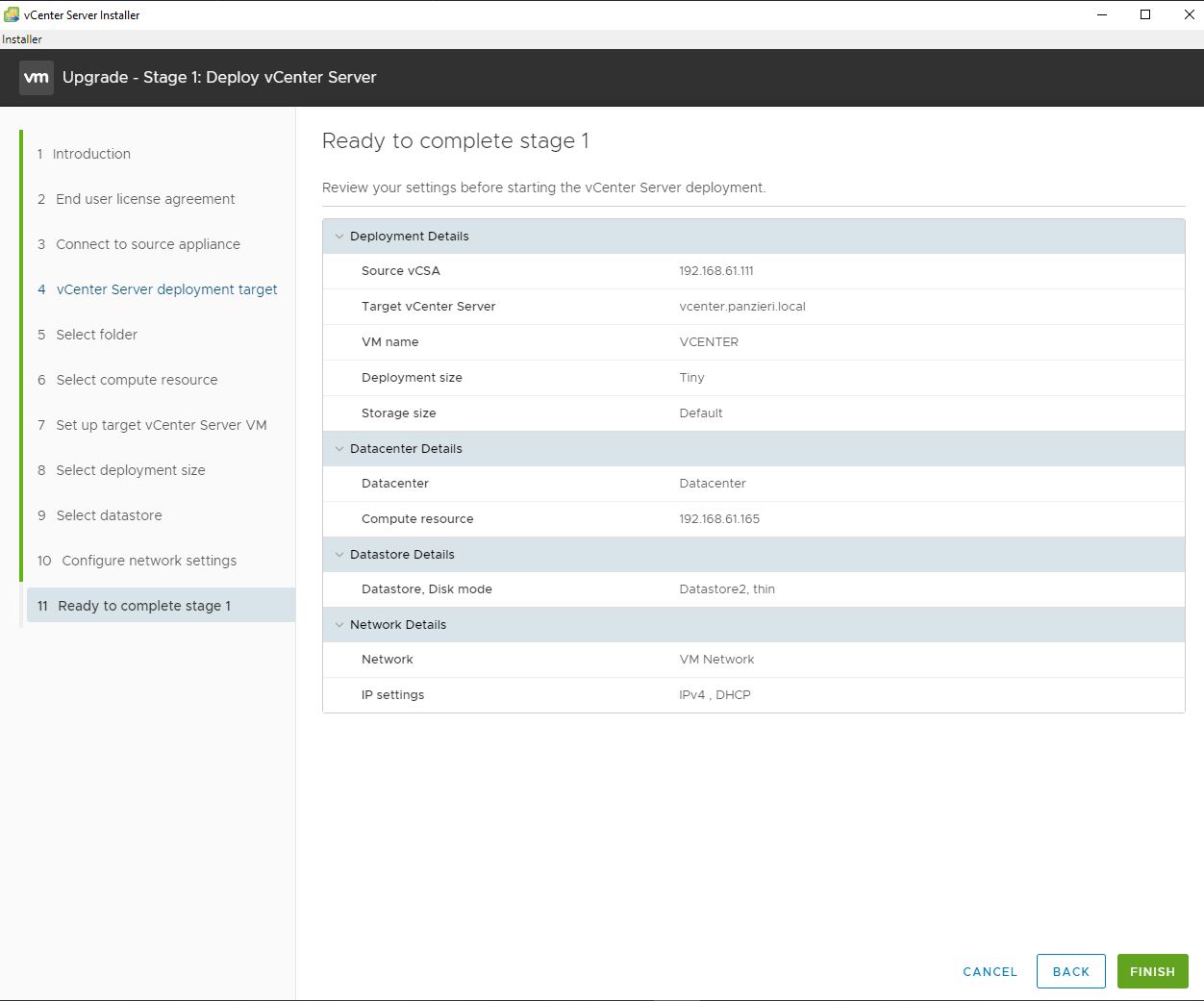The image size is (1204, 1001).
Task: Click Storage size value Default
Action: 700,413
